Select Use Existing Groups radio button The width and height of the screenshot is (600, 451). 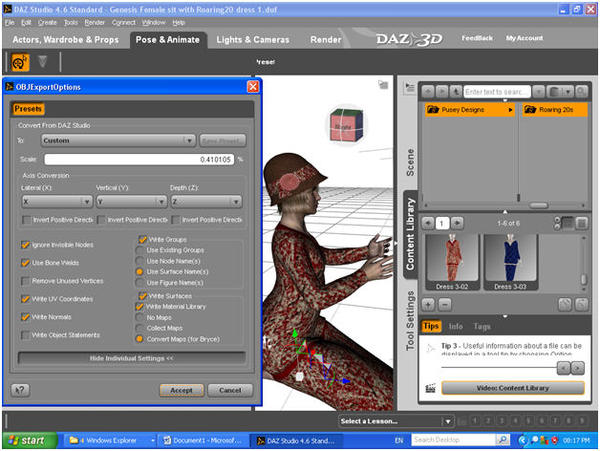pos(140,250)
